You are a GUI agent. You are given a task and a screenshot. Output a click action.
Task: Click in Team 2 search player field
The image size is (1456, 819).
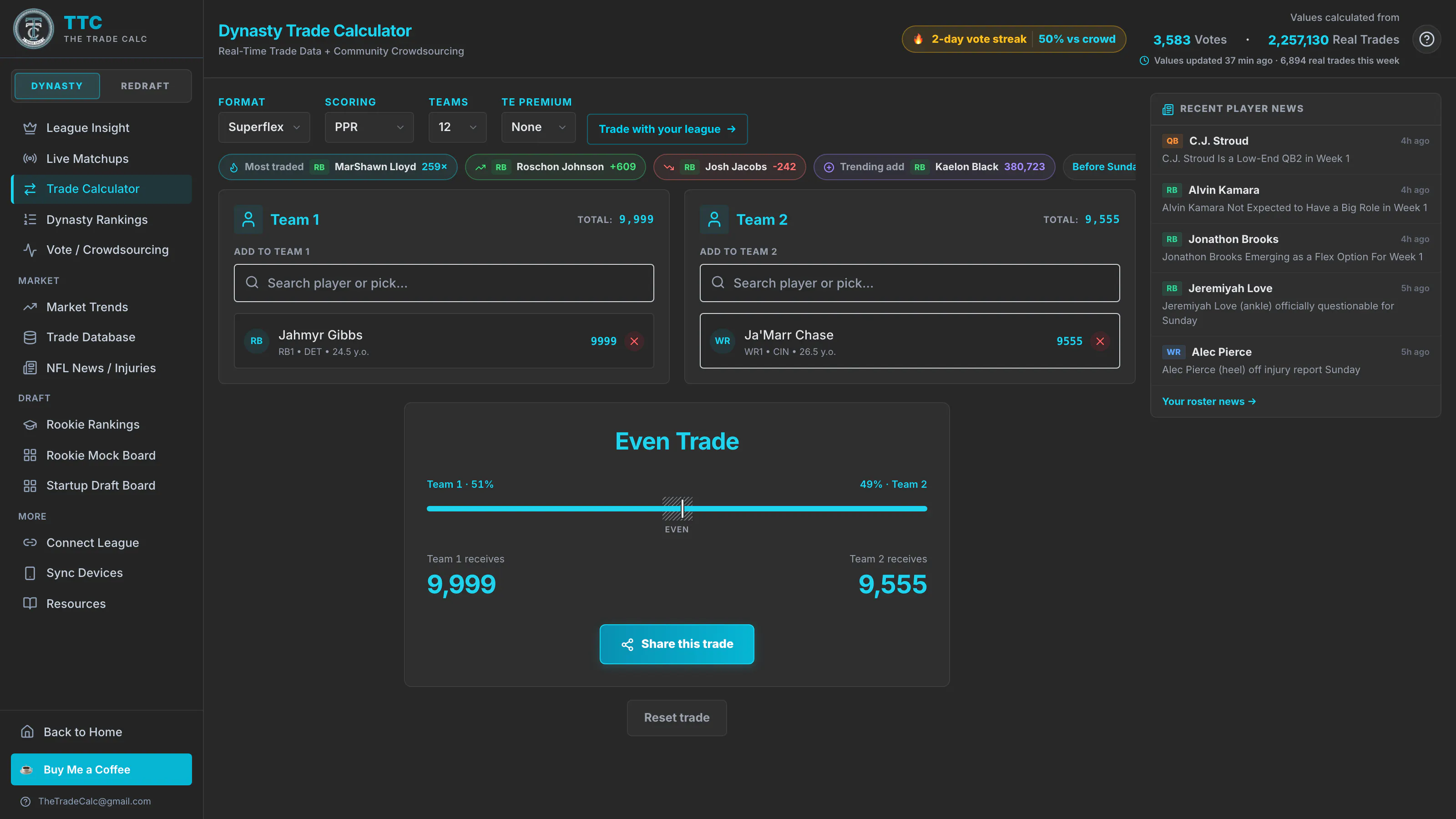(x=910, y=283)
